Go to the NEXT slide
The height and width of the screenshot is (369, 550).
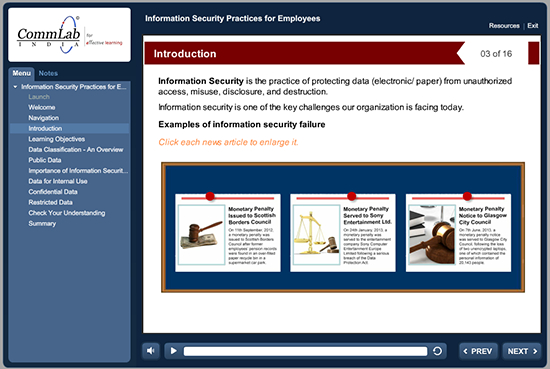[x=522, y=351]
